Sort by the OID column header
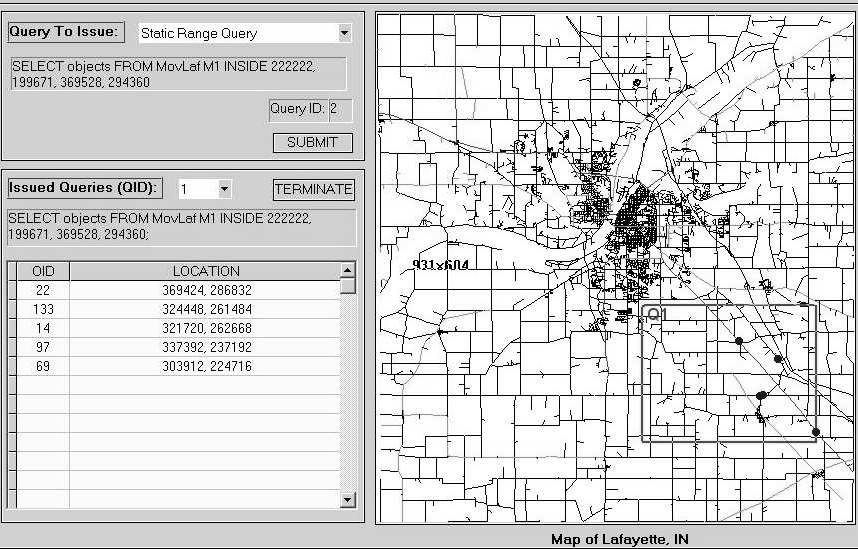Viewport: 858px width, 549px height. pos(43,271)
